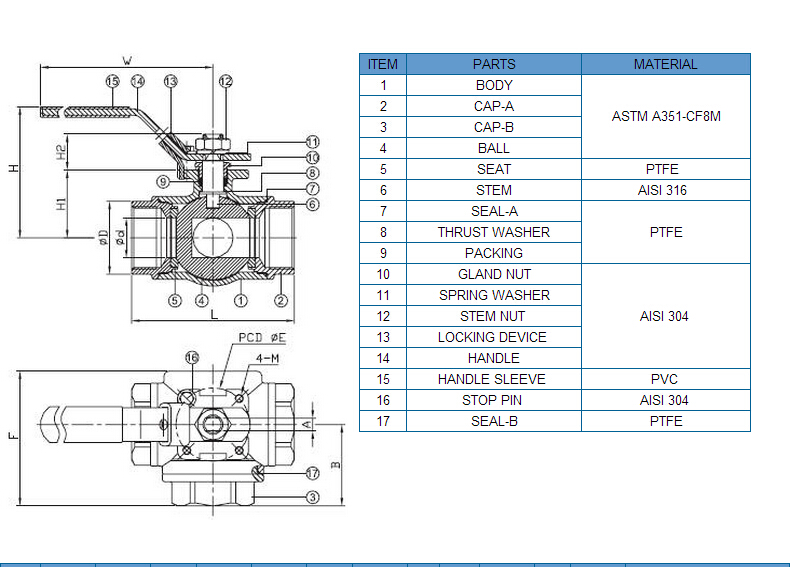This screenshot has height=567, width=790.
Task: Click callout balloon 3 in top view
Action: [x=312, y=497]
